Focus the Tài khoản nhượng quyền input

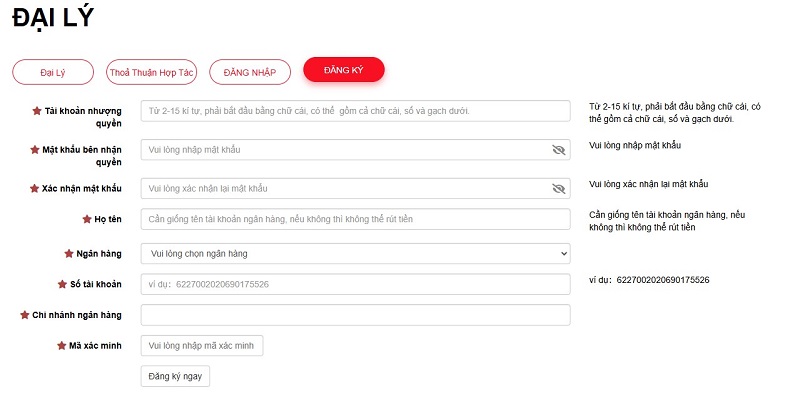click(355, 111)
